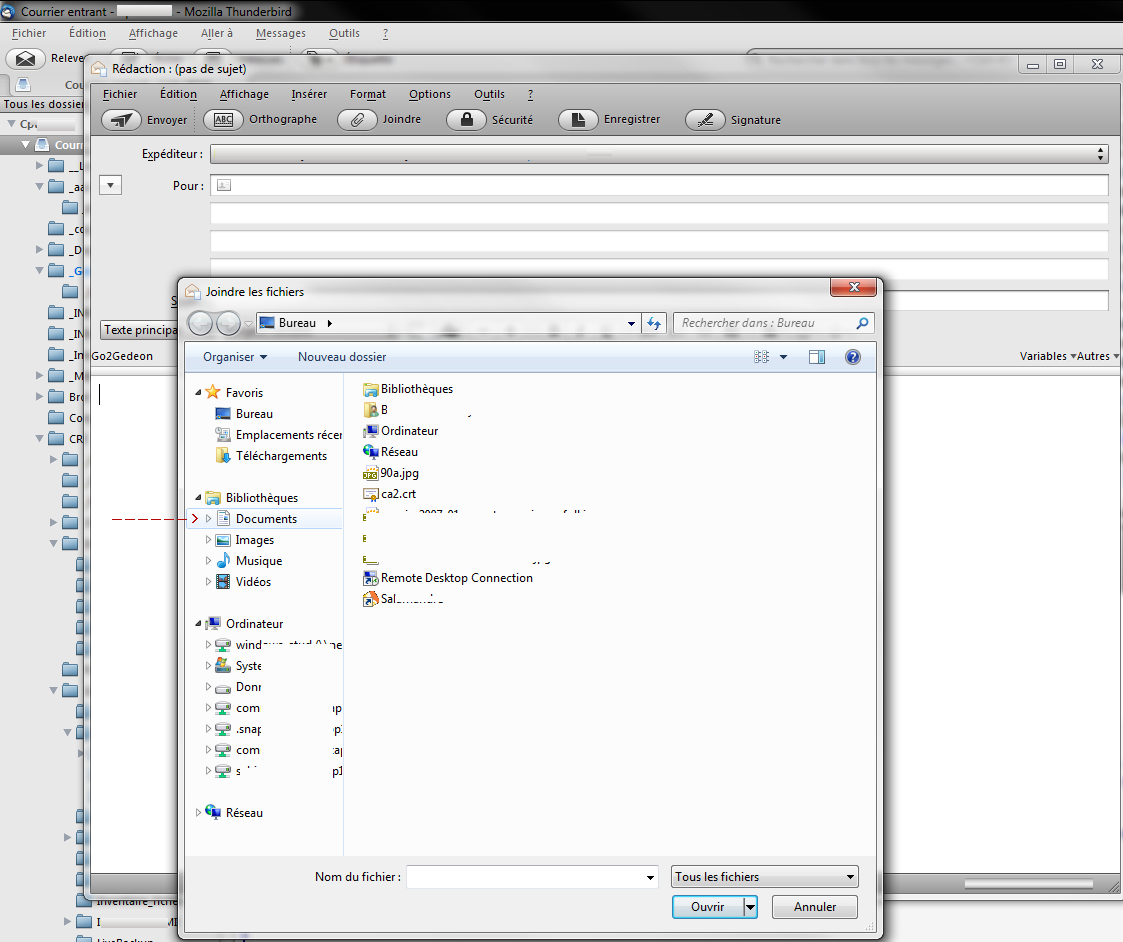Expand the Documents library node
The height and width of the screenshot is (942, 1123).
[209, 519]
